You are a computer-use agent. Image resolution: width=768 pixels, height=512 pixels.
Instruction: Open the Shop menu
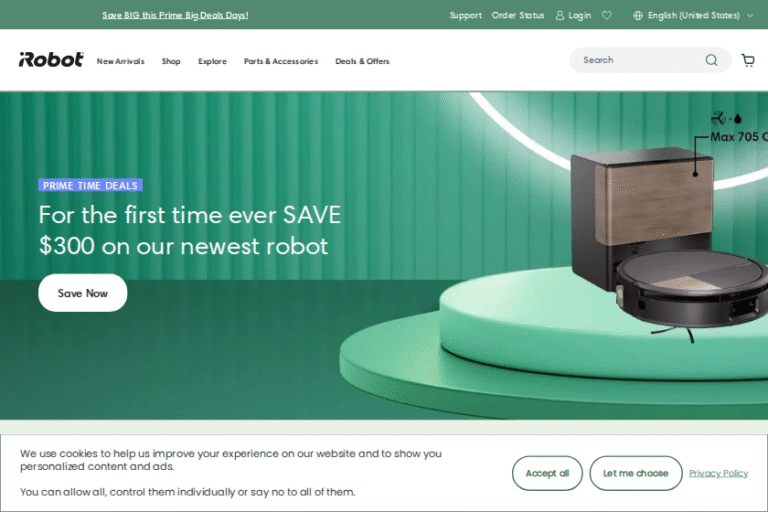[x=171, y=61]
